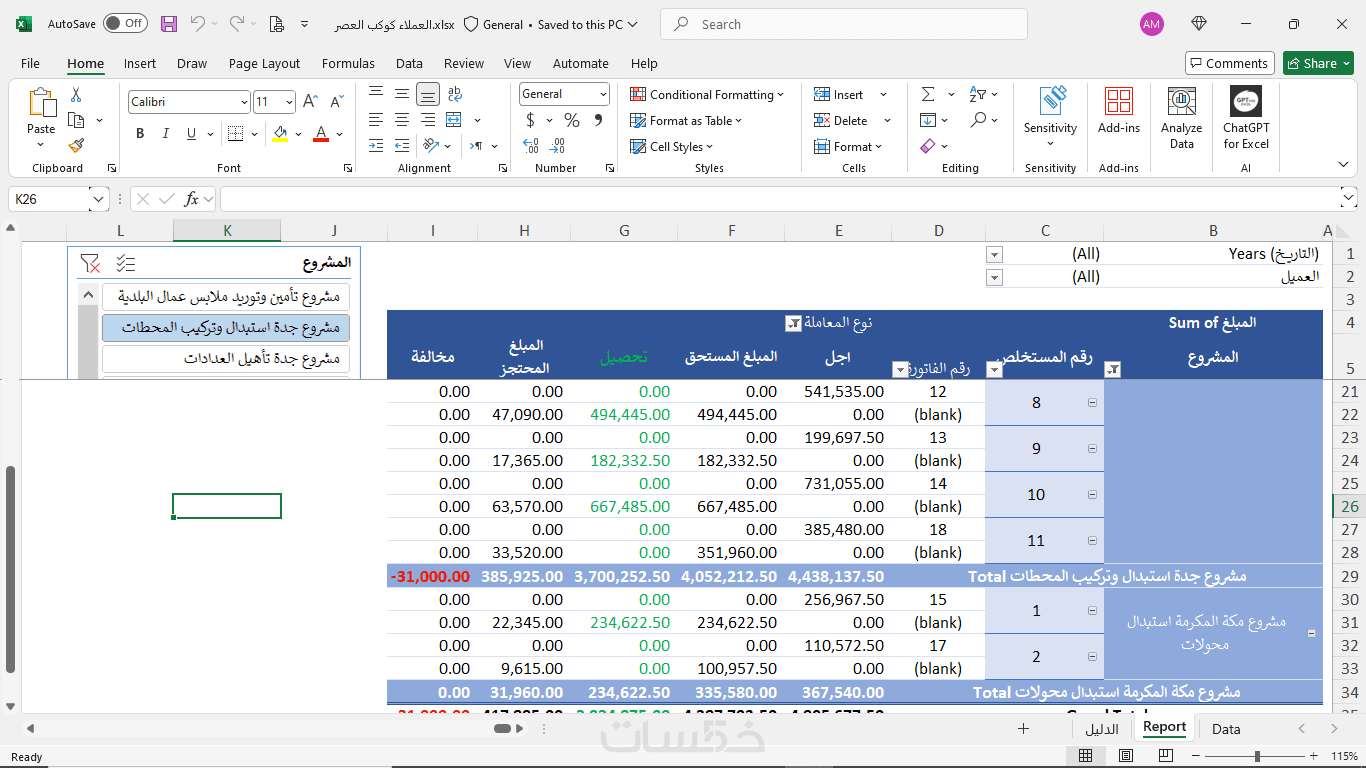This screenshot has width=1366, height=768.
Task: Click the Paste clipboard icon
Action: (x=41, y=104)
